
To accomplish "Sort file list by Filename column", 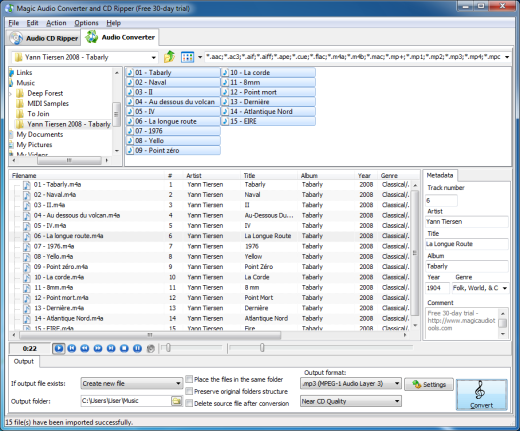I will click(87, 176).
